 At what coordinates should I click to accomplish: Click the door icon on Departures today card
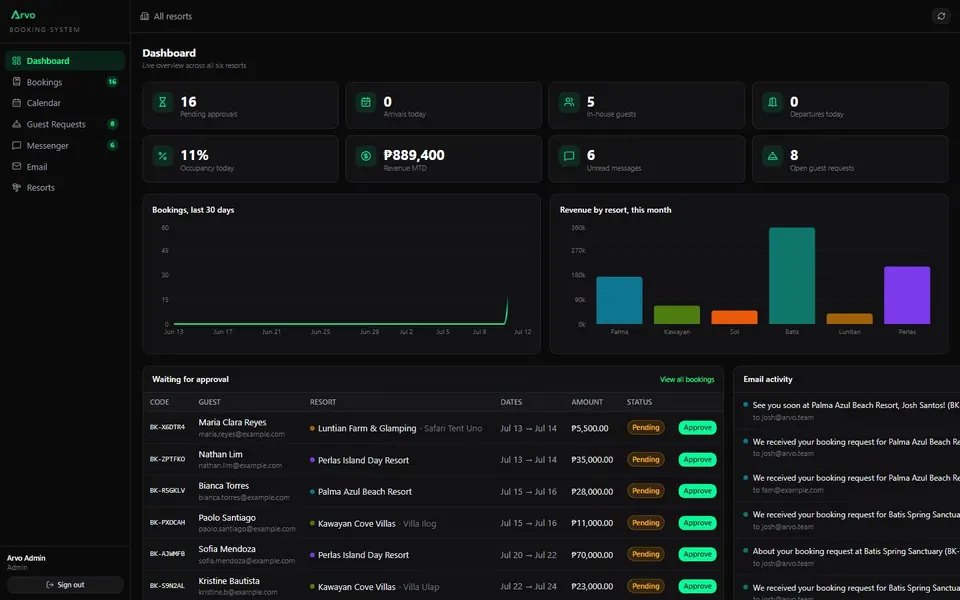772,102
